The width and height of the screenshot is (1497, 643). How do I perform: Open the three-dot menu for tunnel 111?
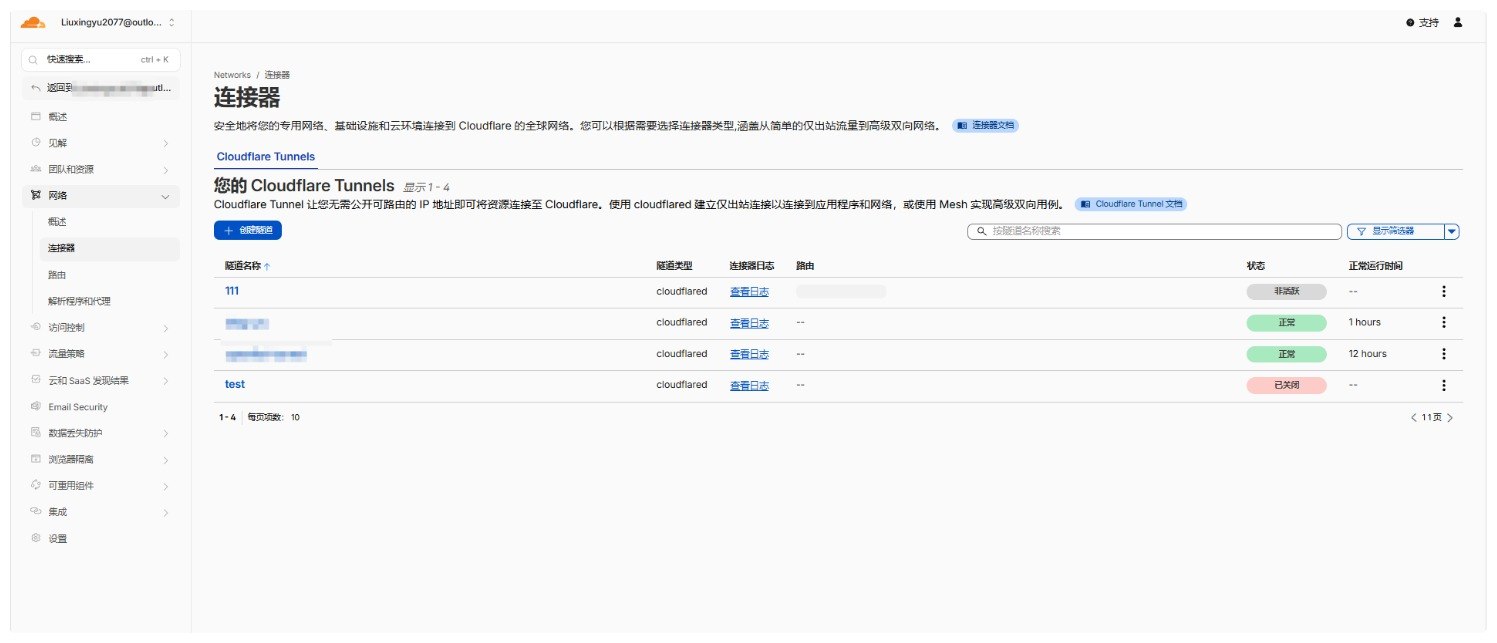(x=1443, y=292)
